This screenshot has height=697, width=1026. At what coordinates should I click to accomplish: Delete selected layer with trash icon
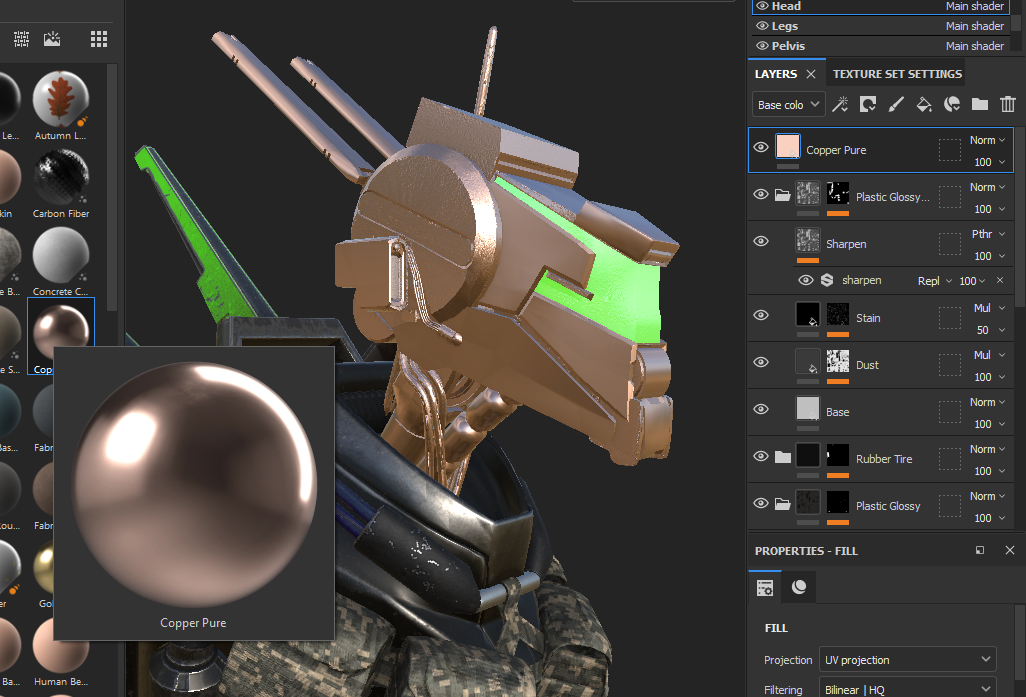tap(1008, 104)
